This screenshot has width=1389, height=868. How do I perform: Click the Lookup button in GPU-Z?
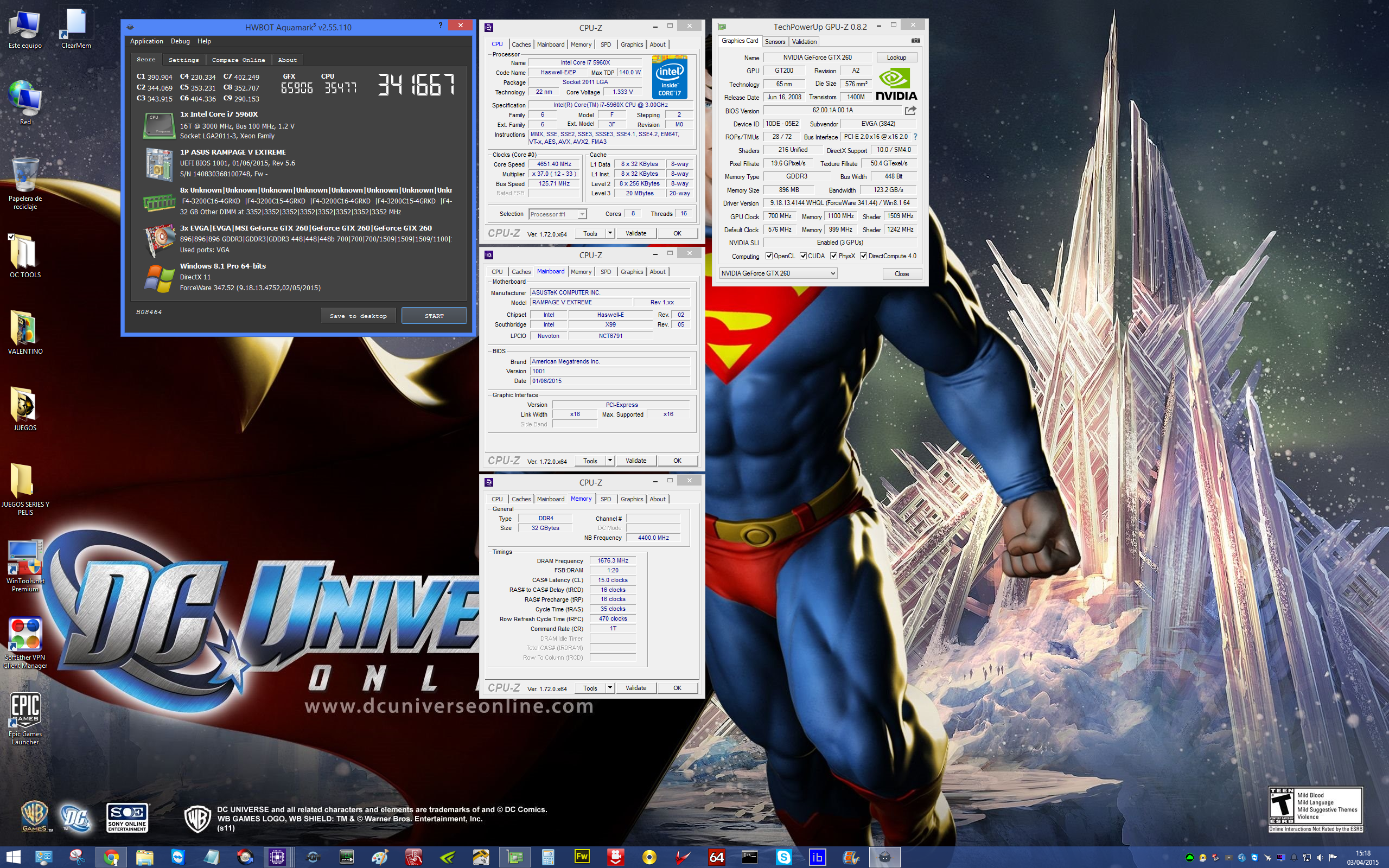tap(896, 58)
